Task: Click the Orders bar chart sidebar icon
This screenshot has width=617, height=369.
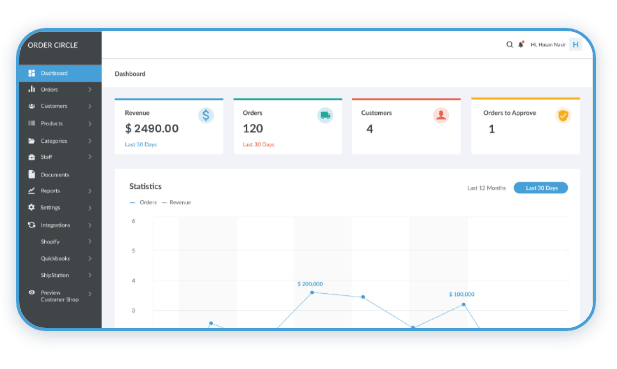Action: pos(31,89)
